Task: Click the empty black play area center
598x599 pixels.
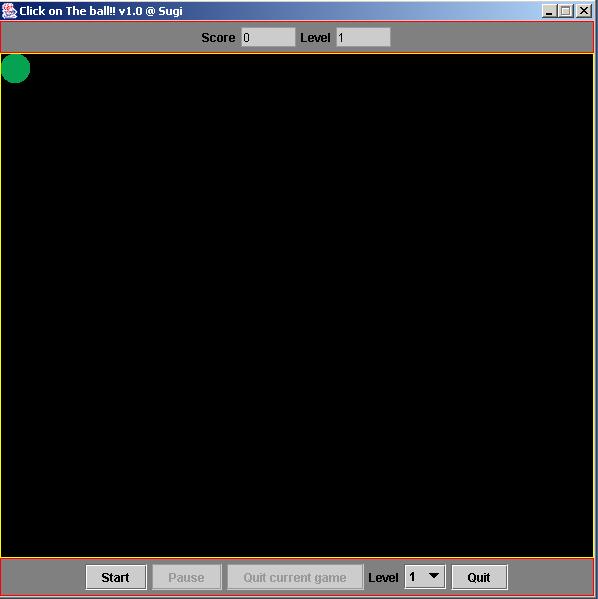Action: (x=297, y=306)
